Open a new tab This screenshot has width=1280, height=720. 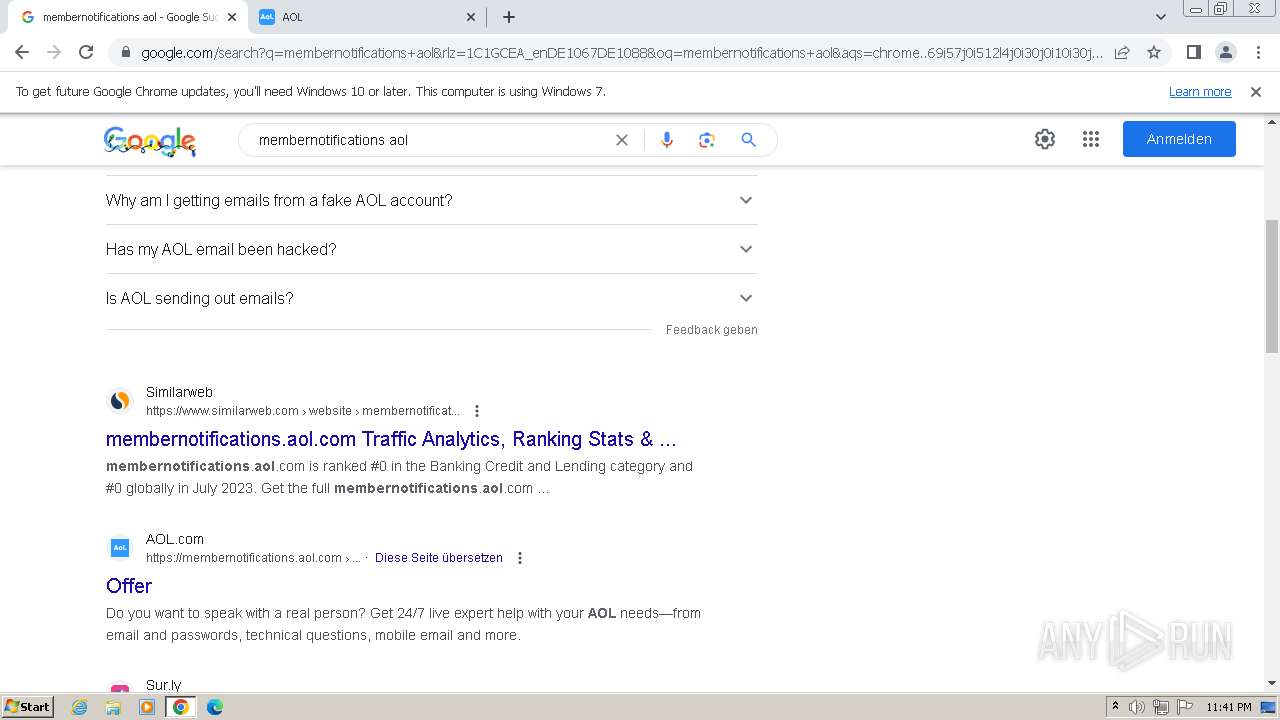click(x=508, y=17)
